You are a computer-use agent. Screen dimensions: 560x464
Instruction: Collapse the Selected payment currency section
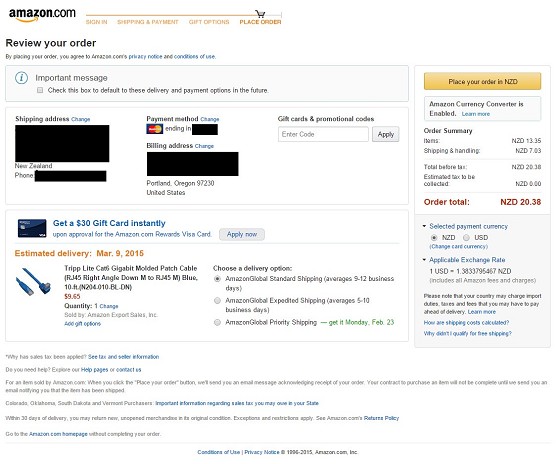(424, 226)
